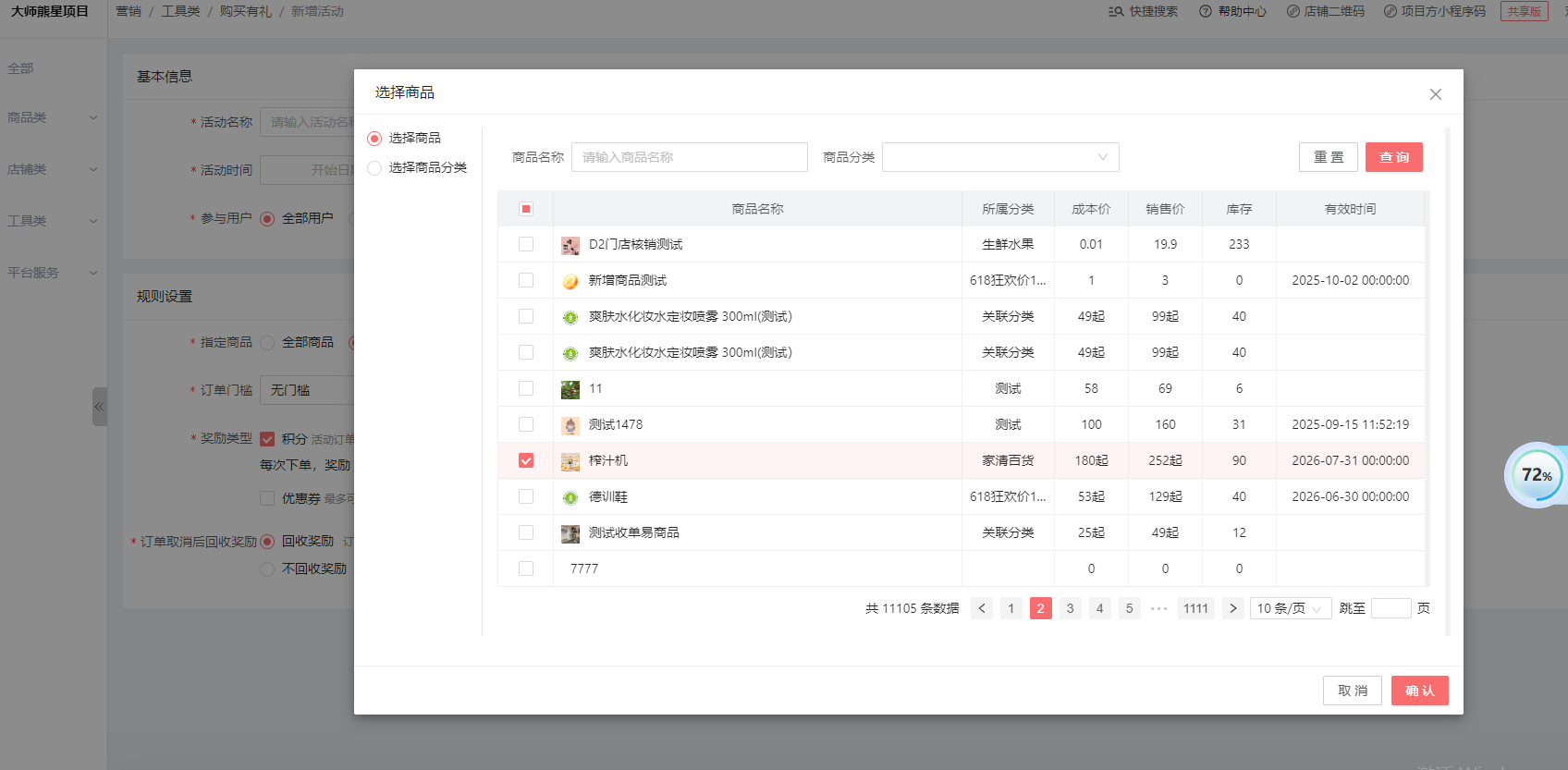Uncheck the 榨汁机 product checkbox

point(526,460)
